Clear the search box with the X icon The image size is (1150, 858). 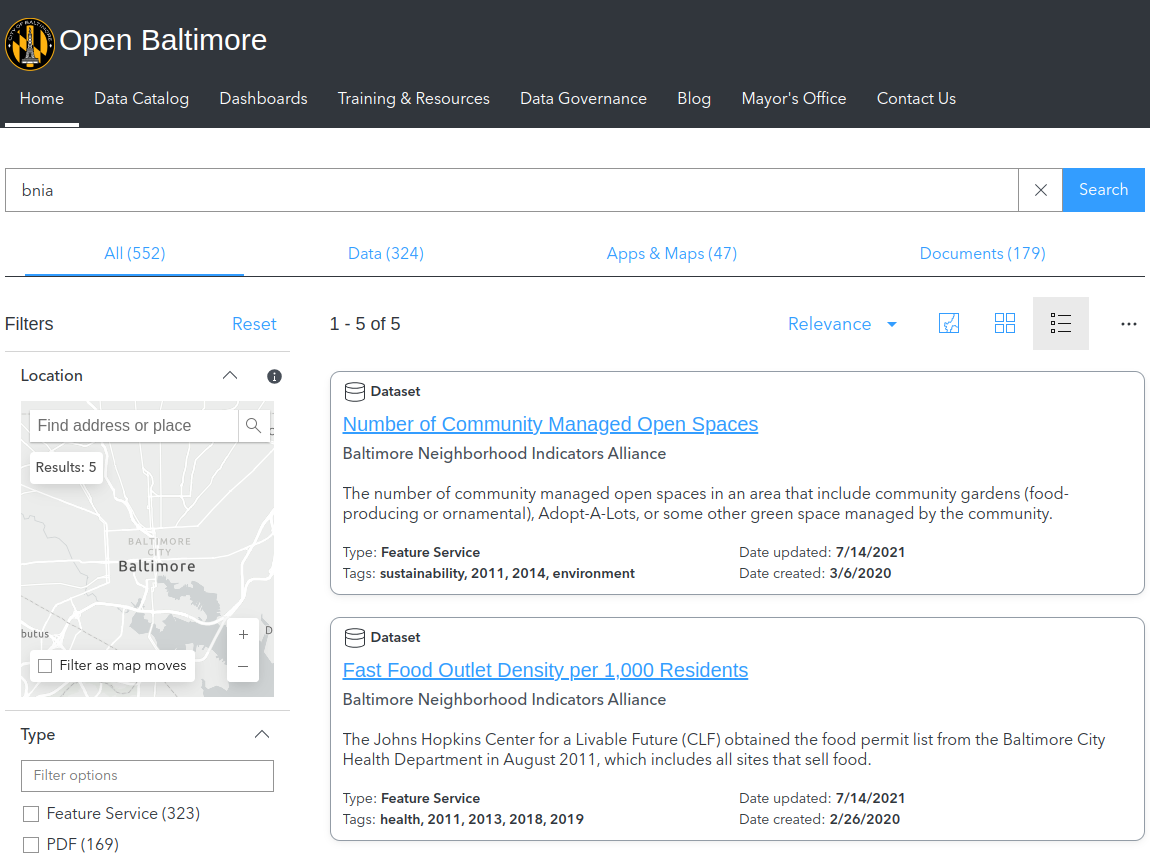pos(1040,190)
